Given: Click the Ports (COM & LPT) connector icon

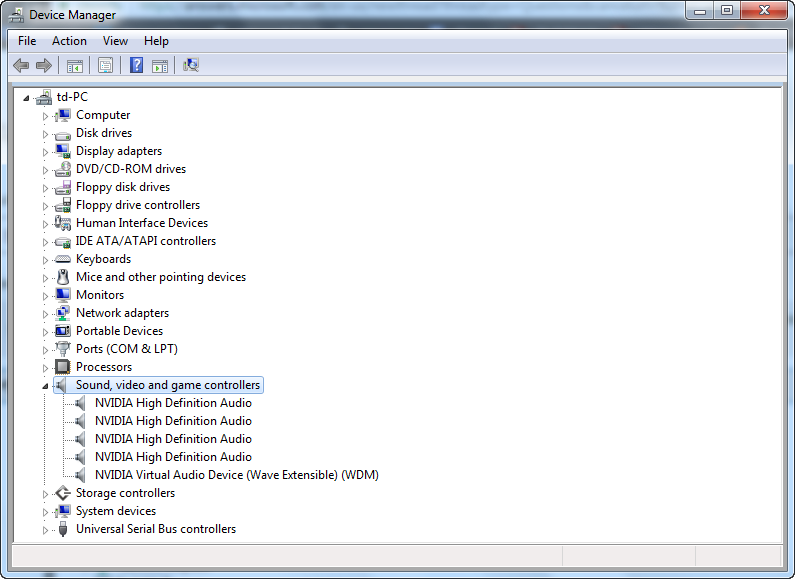Looking at the screenshot, I should click(x=63, y=349).
